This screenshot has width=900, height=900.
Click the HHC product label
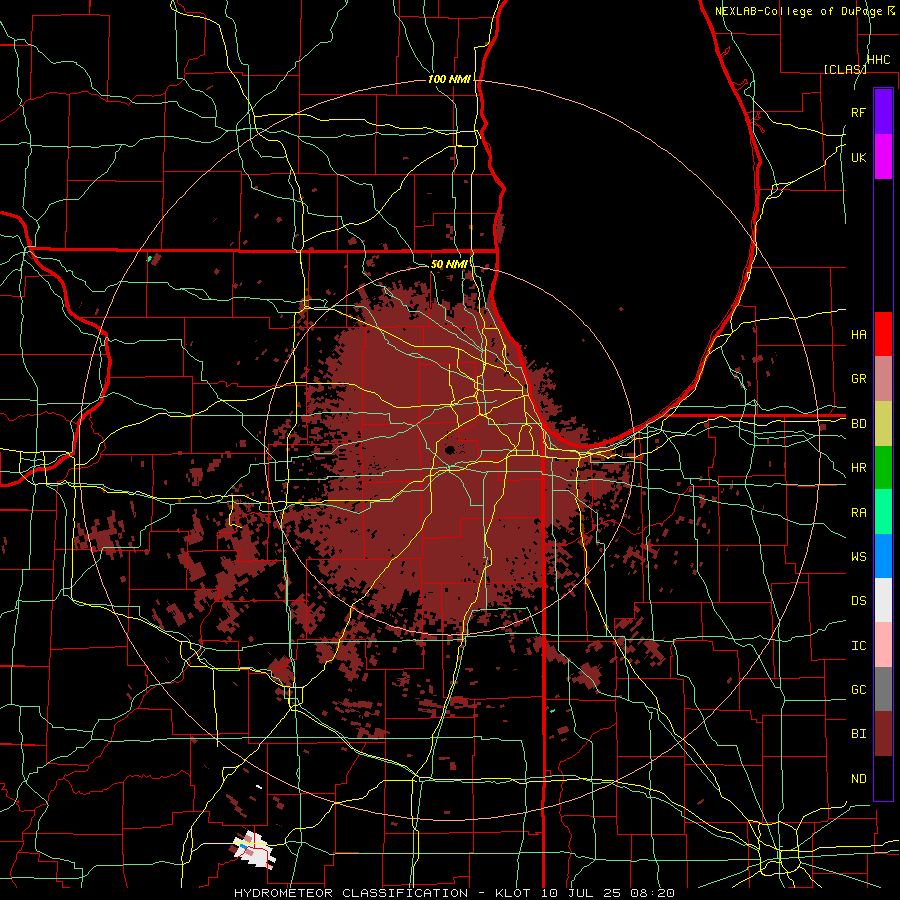click(878, 60)
